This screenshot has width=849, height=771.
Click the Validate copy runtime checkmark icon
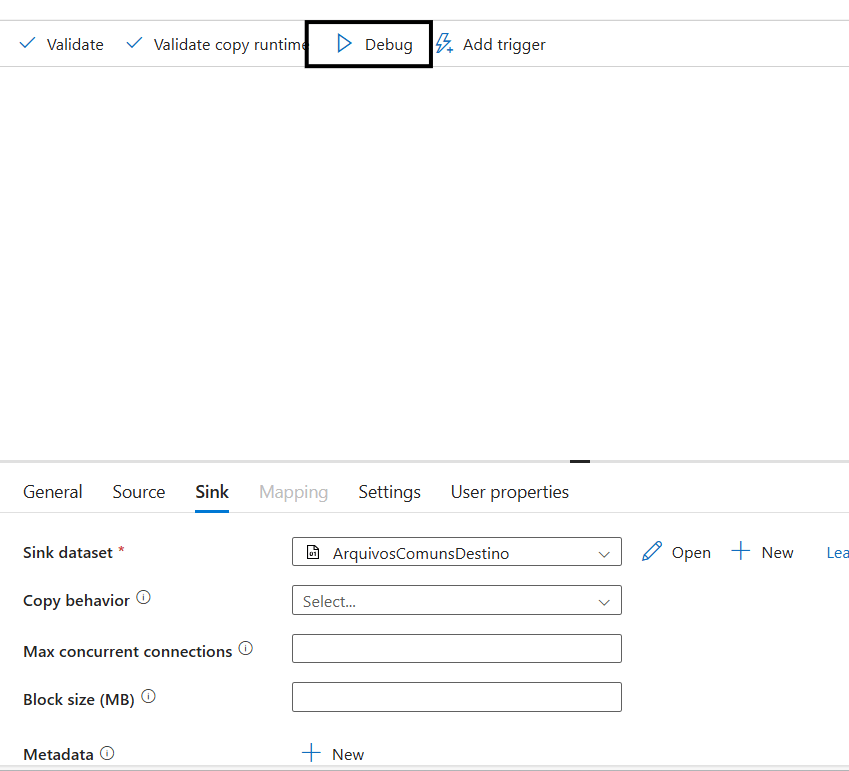pyautogui.click(x=135, y=44)
